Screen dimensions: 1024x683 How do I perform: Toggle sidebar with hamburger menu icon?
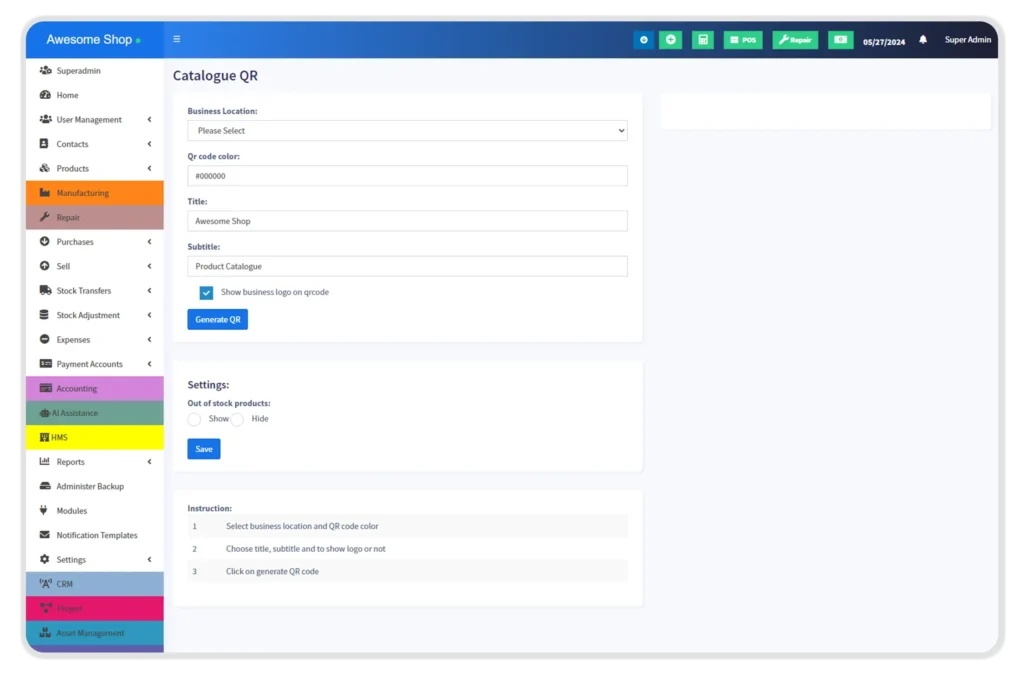177,40
